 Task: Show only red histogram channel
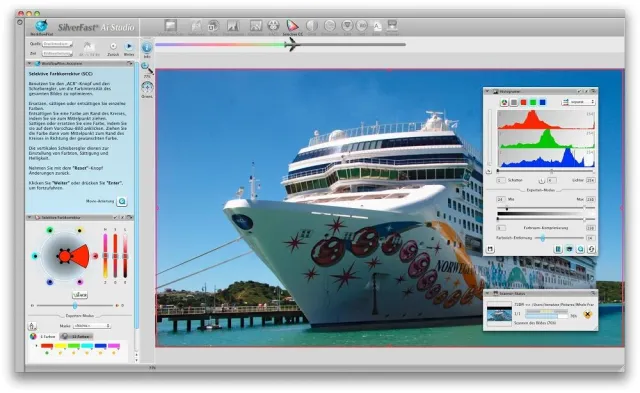523,102
